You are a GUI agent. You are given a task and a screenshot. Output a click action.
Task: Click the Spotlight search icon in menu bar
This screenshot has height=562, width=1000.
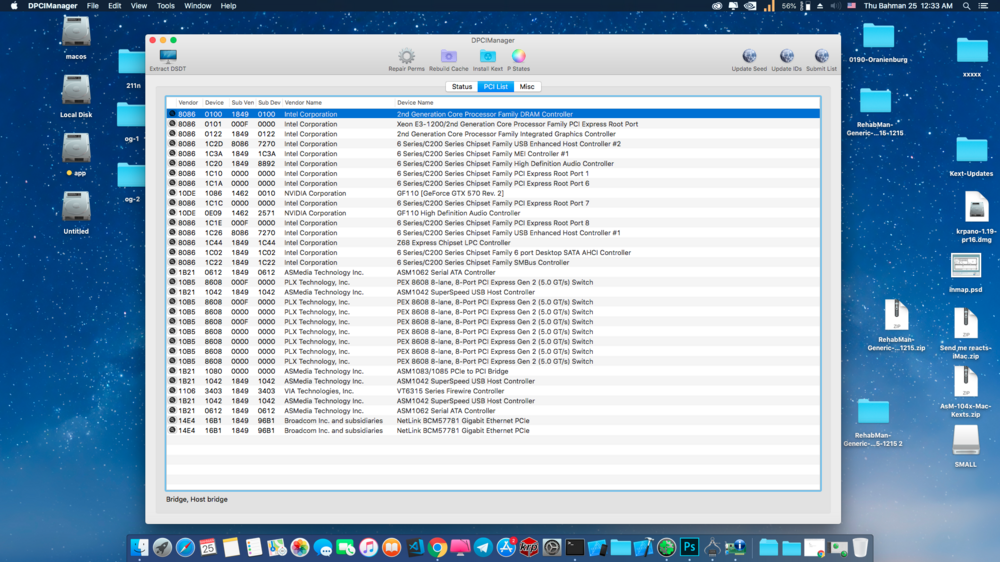pos(966,6)
